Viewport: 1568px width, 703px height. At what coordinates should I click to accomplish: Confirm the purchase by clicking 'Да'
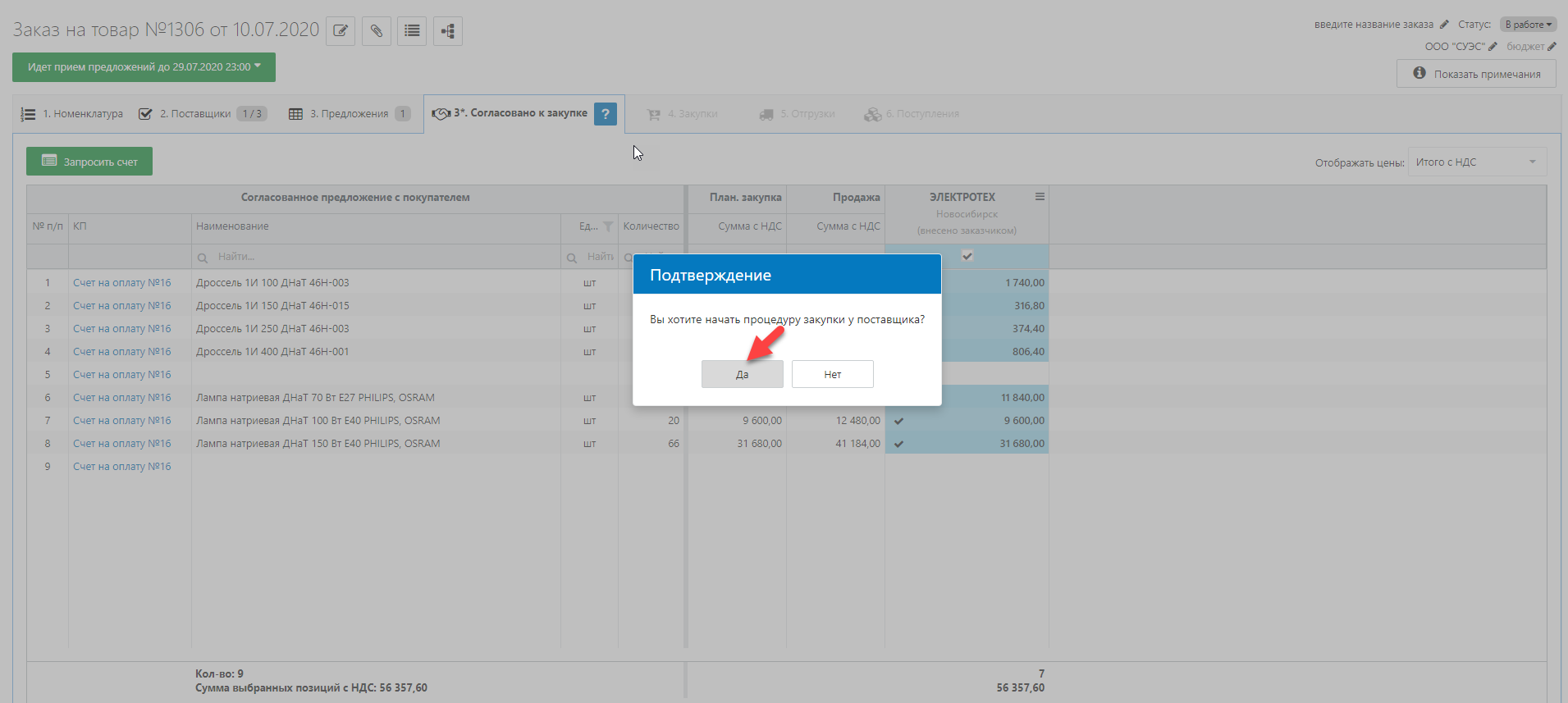click(742, 374)
